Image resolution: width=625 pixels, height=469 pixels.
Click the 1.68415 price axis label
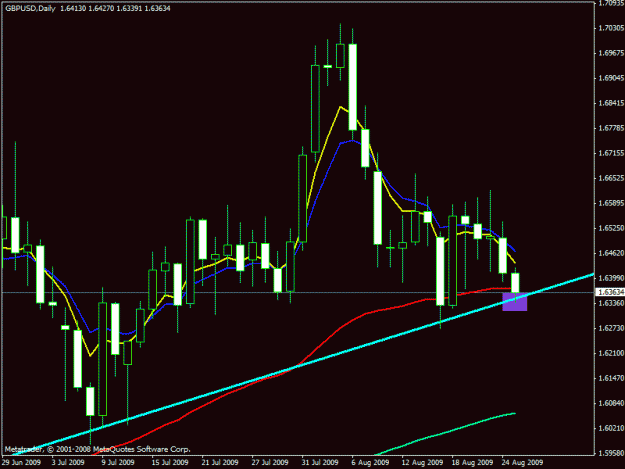611,103
